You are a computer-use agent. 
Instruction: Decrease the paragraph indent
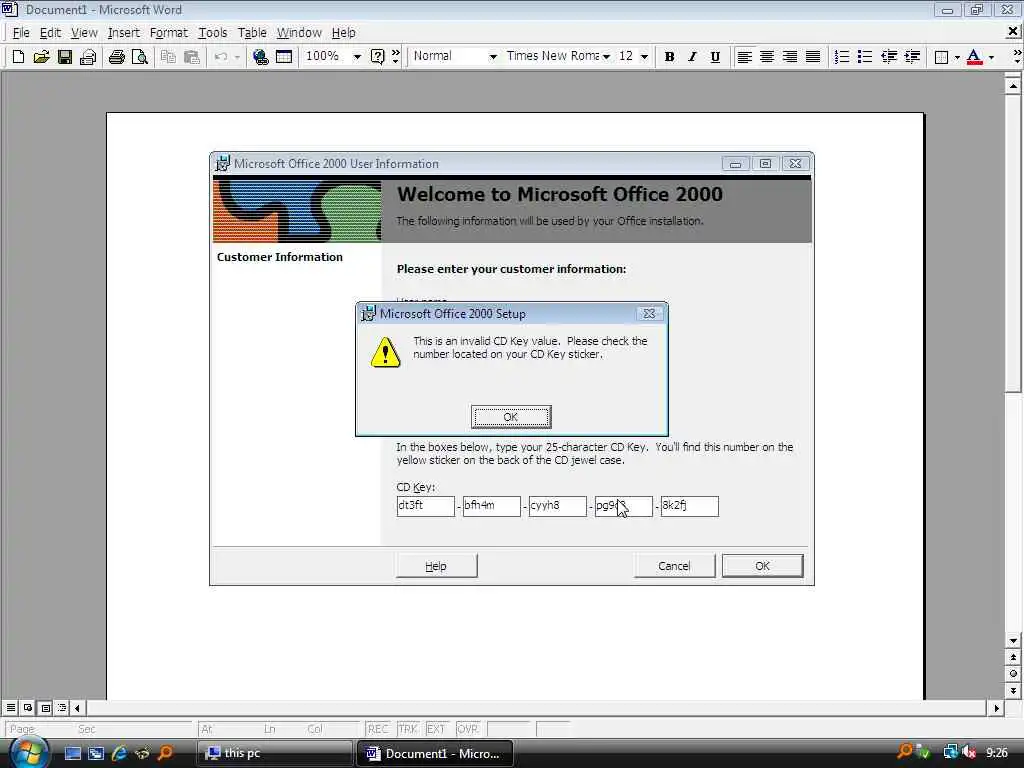click(889, 57)
